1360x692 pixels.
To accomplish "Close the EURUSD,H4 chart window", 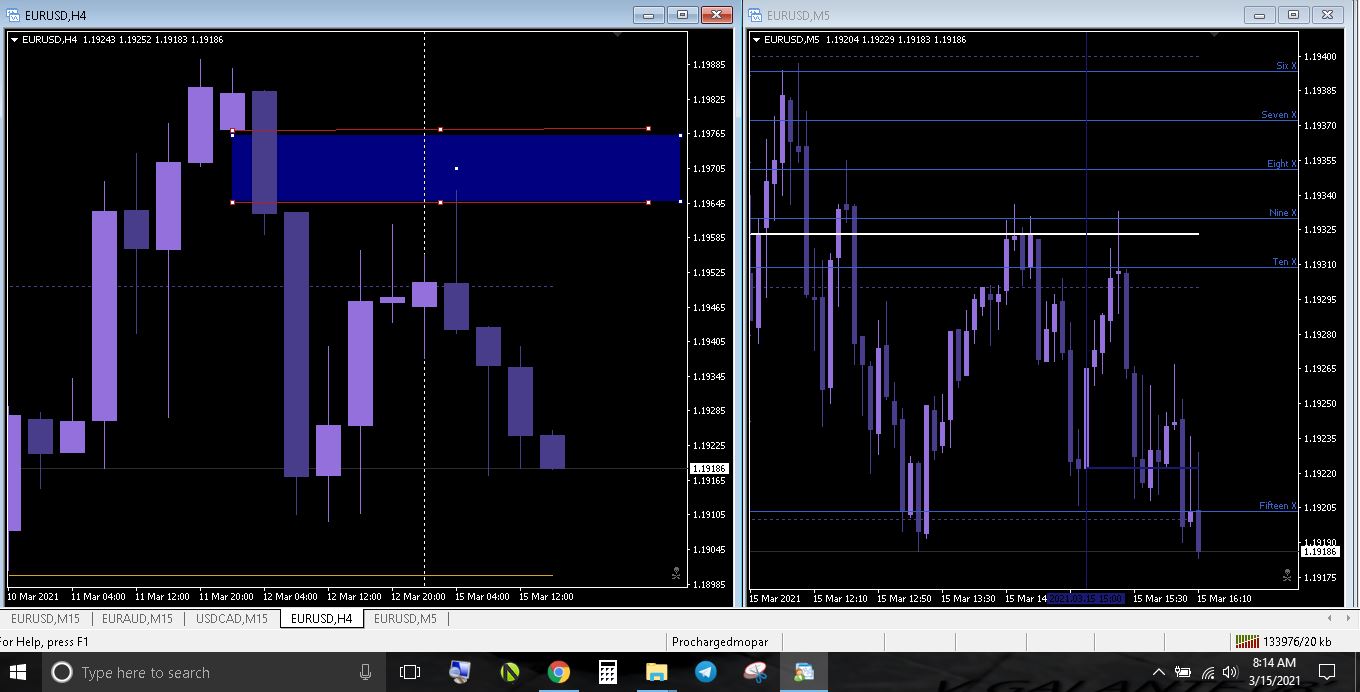I will (x=717, y=15).
